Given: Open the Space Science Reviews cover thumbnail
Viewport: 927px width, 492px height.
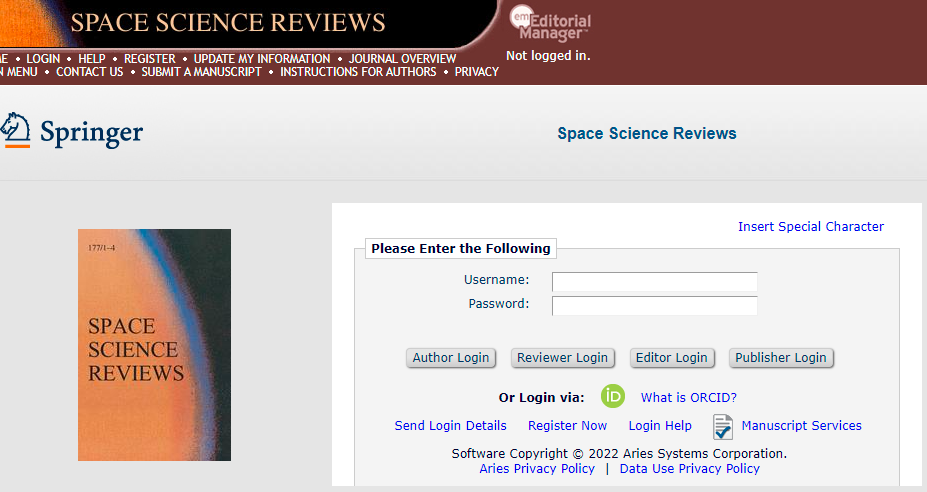Looking at the screenshot, I should (154, 345).
